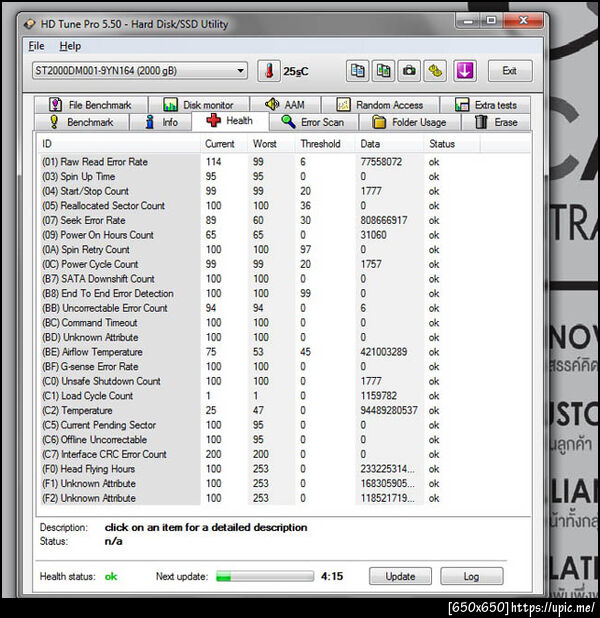Select the G-sense Error Rate row
This screenshot has height=618, width=600.
coord(260,366)
